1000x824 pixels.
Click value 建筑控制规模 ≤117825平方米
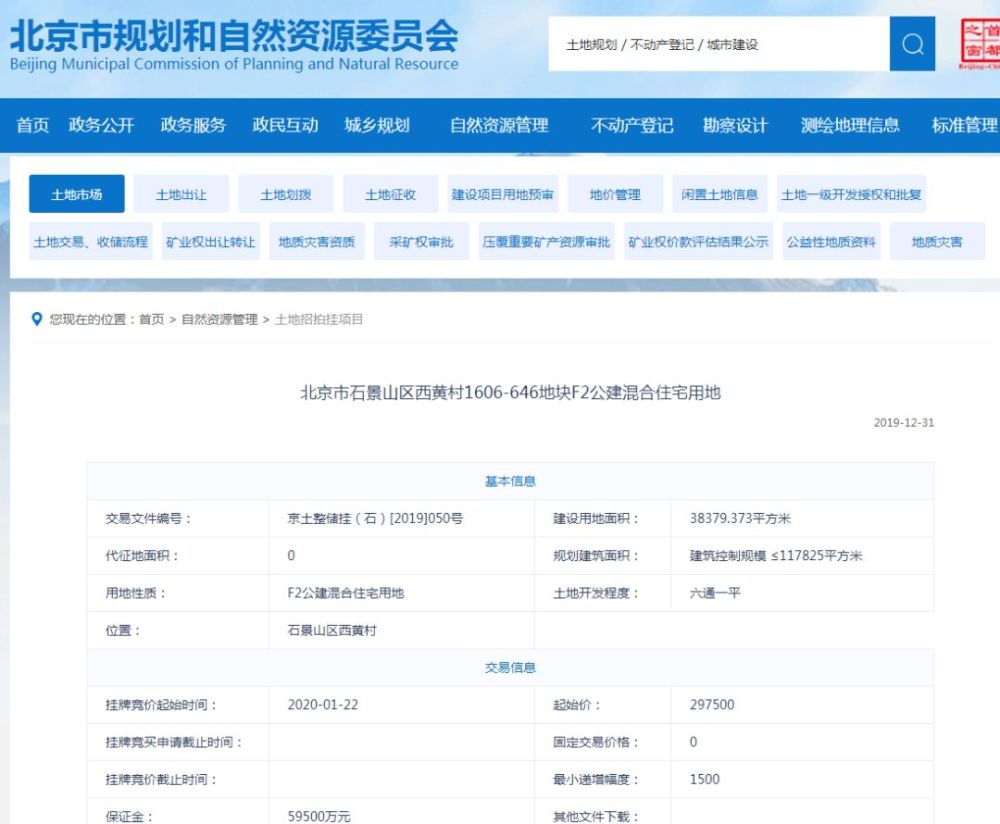coord(776,555)
